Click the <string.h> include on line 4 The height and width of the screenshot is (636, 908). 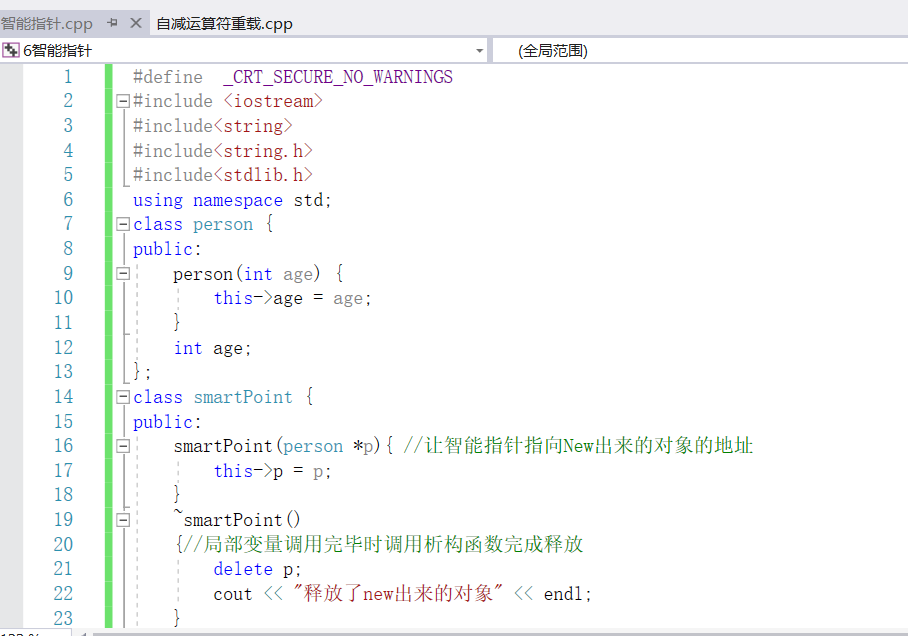click(263, 151)
